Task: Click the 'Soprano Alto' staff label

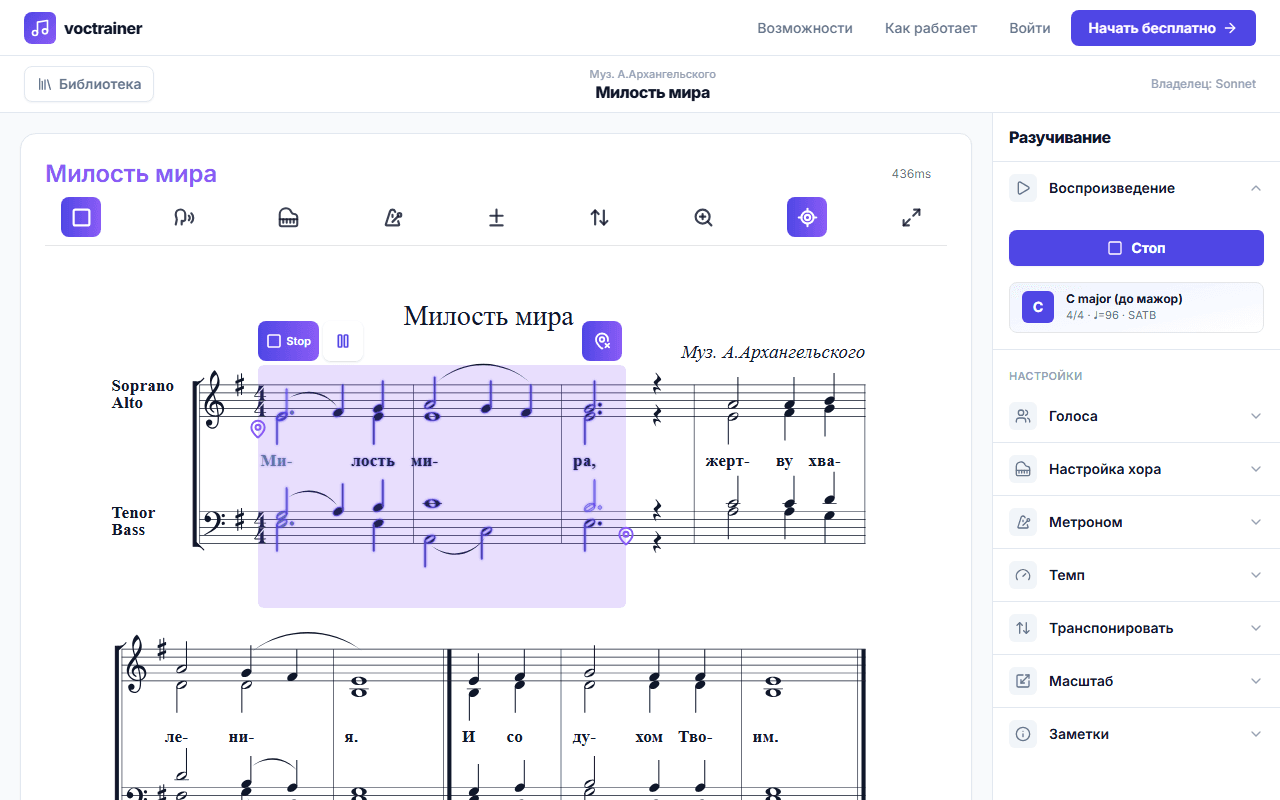Action: (x=143, y=394)
